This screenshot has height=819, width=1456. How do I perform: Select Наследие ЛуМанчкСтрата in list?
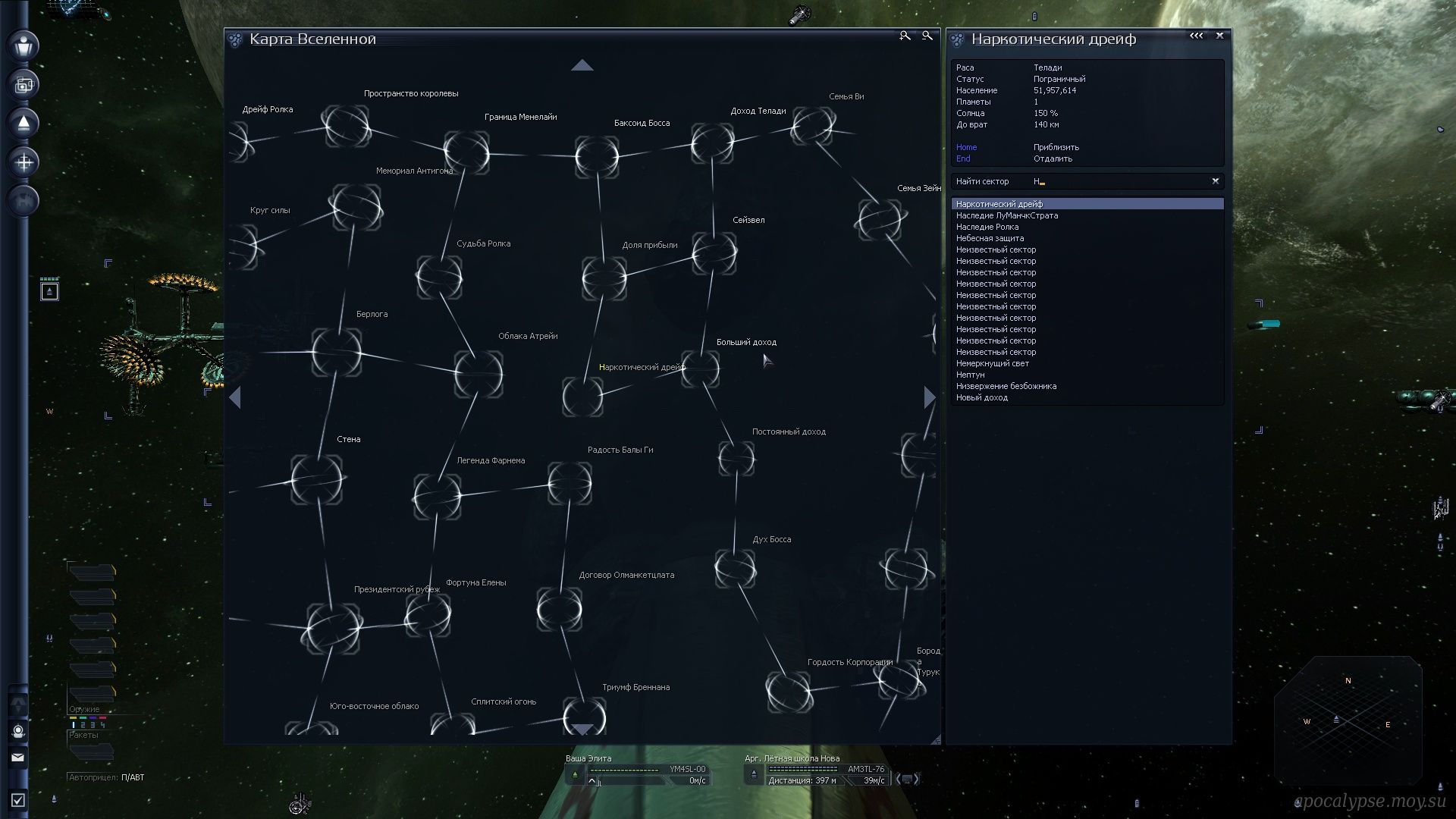tap(1087, 215)
